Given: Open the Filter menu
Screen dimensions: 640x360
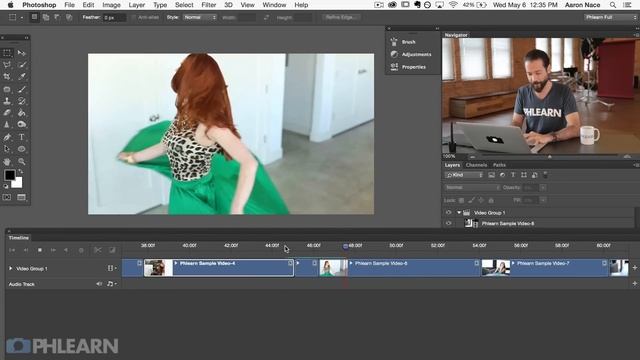Looking at the screenshot, I should tap(209, 5).
